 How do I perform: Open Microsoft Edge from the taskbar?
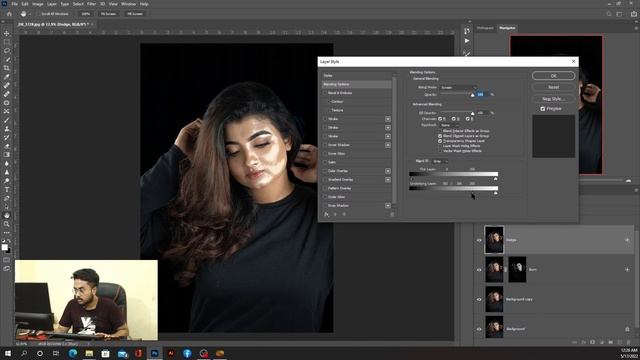(x=73, y=353)
